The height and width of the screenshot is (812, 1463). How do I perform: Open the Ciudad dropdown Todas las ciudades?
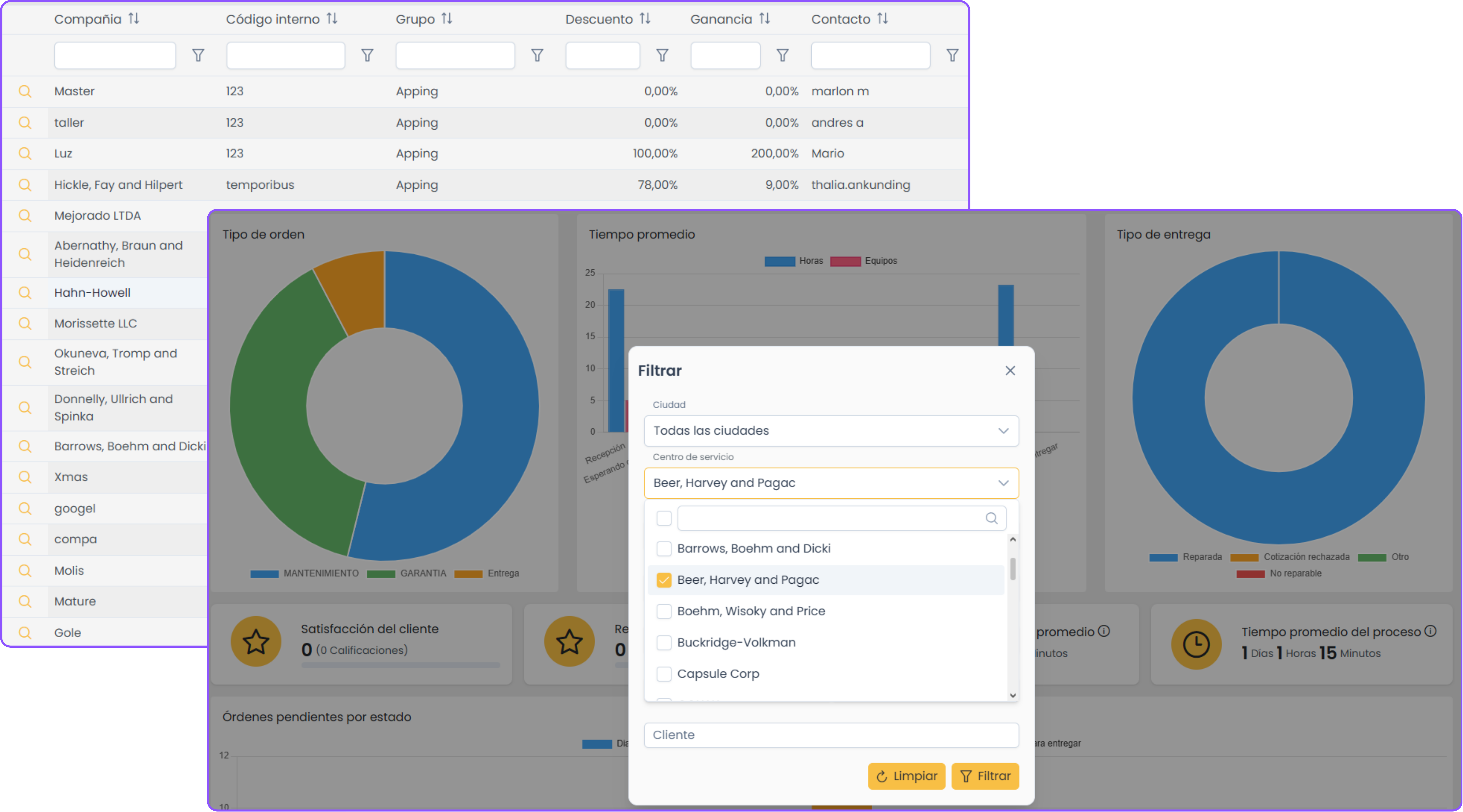[831, 431]
